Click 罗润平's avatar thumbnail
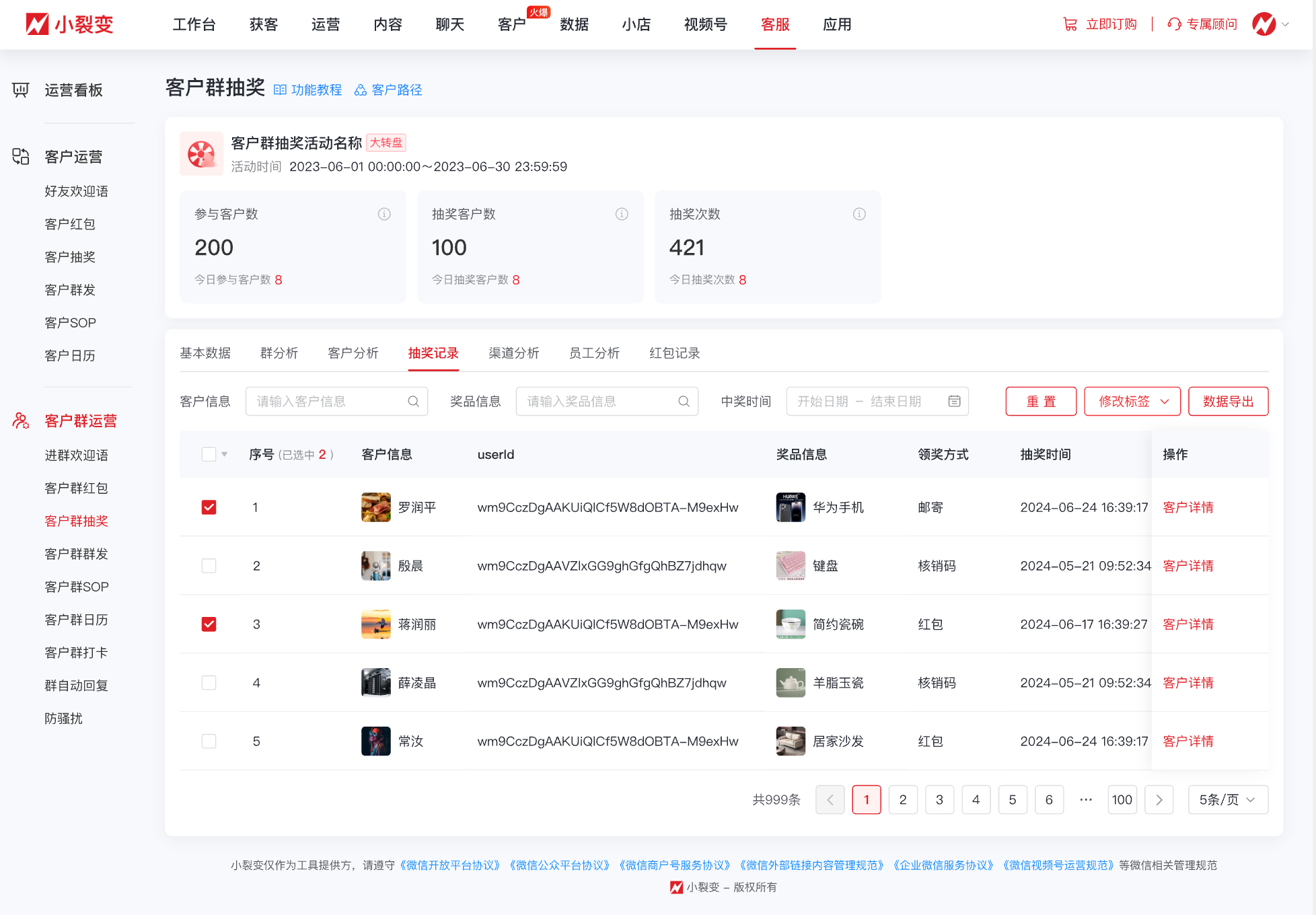 pos(376,507)
